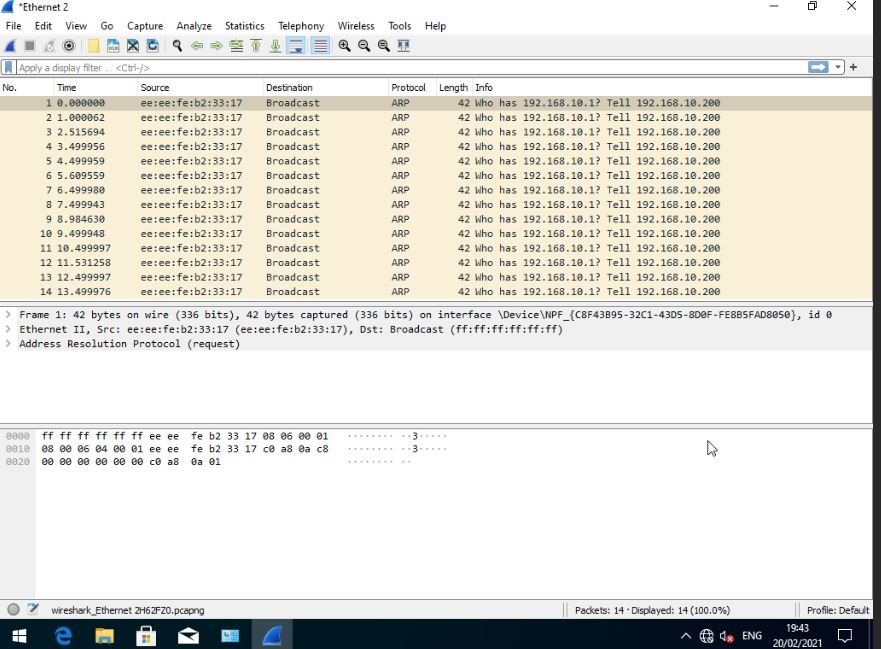This screenshot has width=881, height=649.
Task: Sort by the Source column header
Action: [x=200, y=88]
